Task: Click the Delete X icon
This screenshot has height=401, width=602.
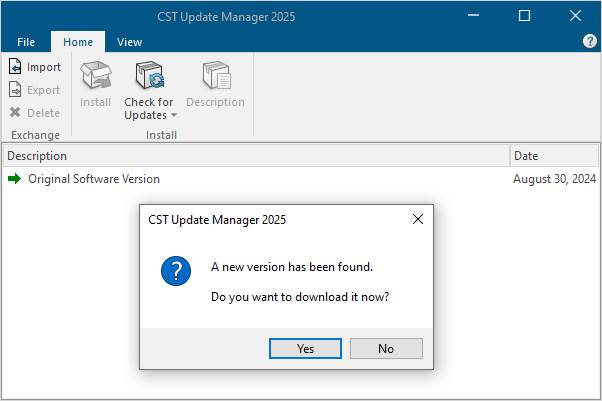Action: (x=15, y=113)
